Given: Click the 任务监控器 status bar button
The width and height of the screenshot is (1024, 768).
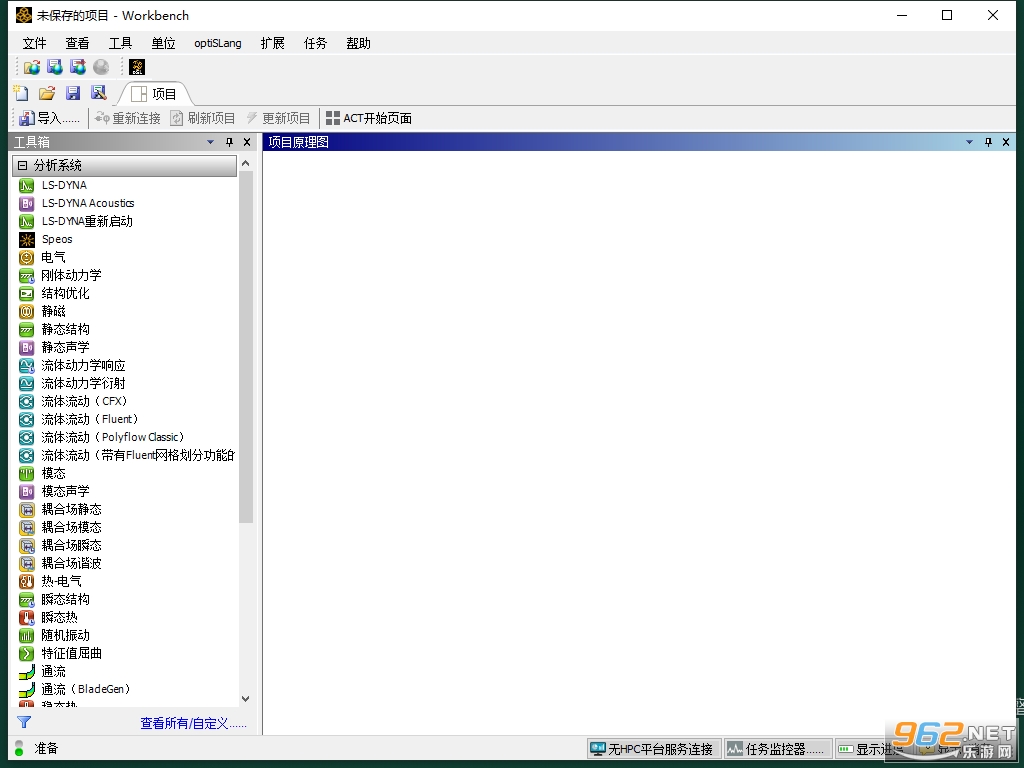Looking at the screenshot, I should point(776,749).
